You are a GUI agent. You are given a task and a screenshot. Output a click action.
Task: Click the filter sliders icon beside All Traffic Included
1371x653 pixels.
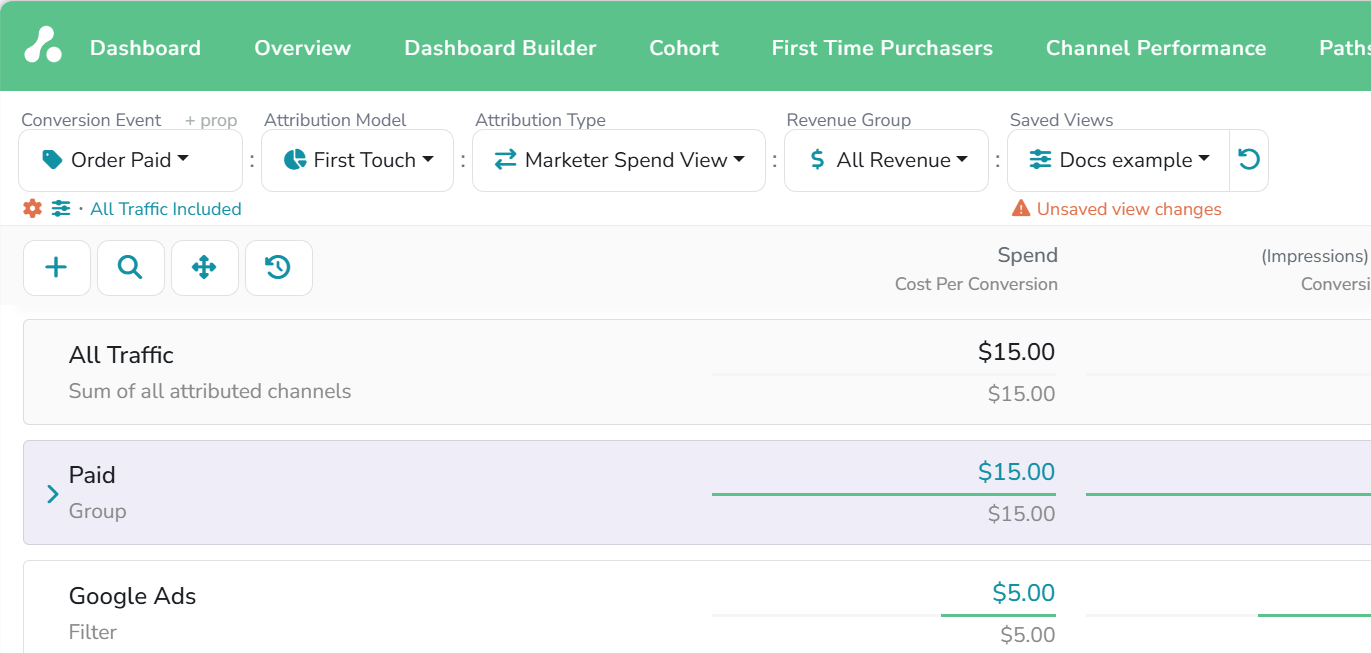pos(61,209)
